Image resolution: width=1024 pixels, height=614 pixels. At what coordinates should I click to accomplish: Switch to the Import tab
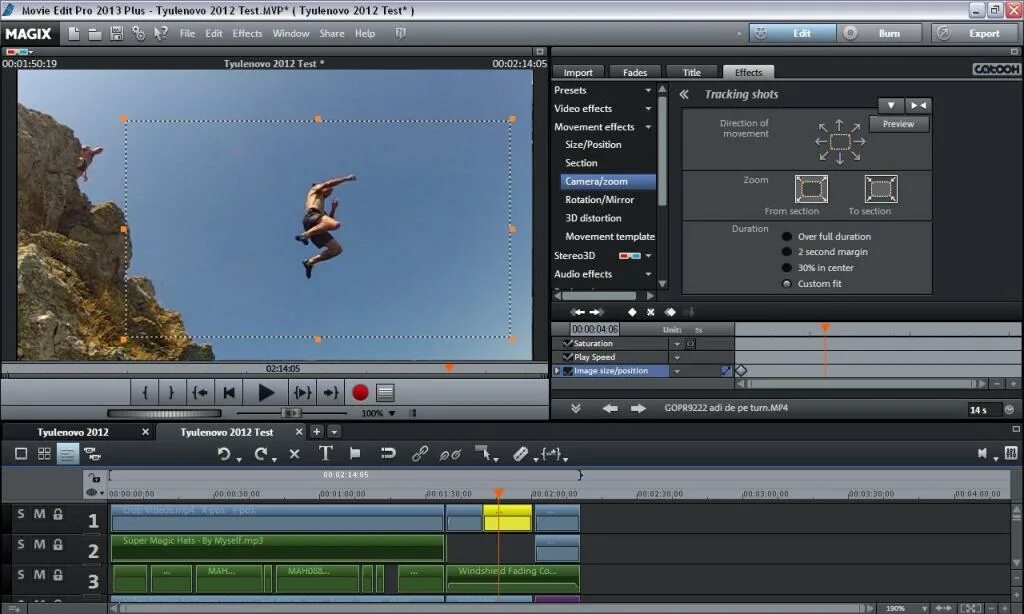point(578,73)
